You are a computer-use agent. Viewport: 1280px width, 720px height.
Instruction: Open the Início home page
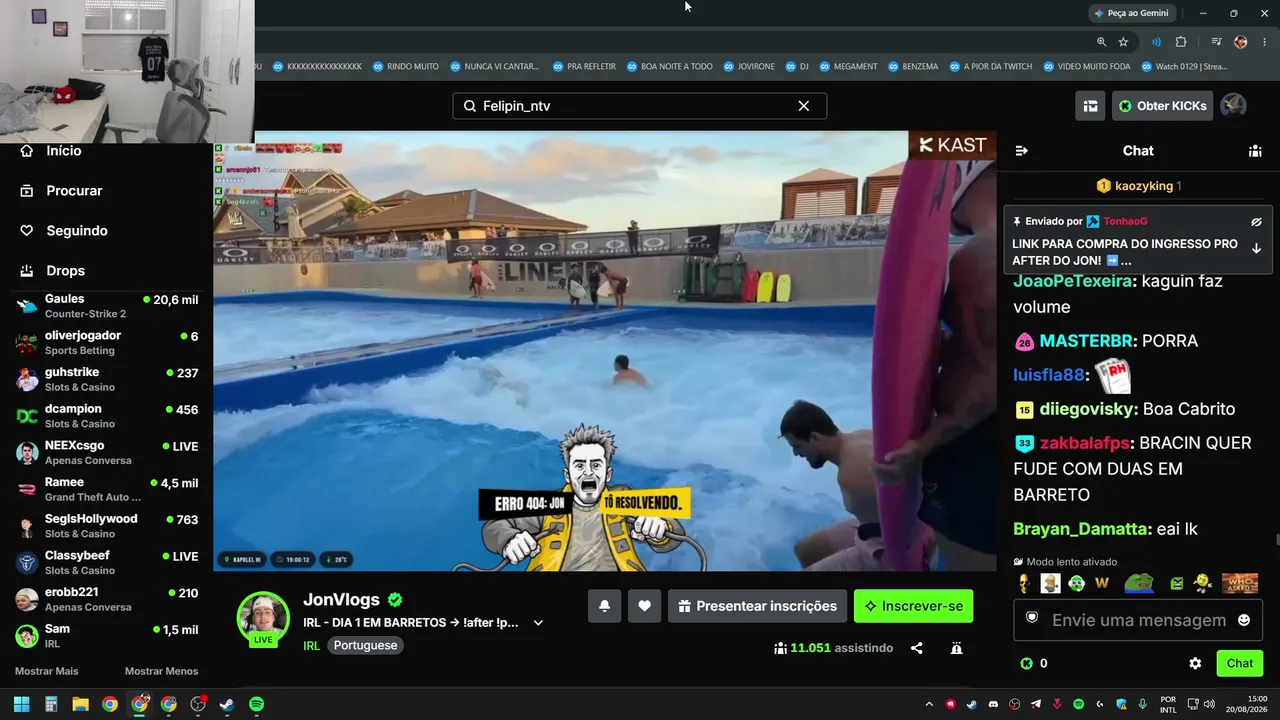pos(64,151)
